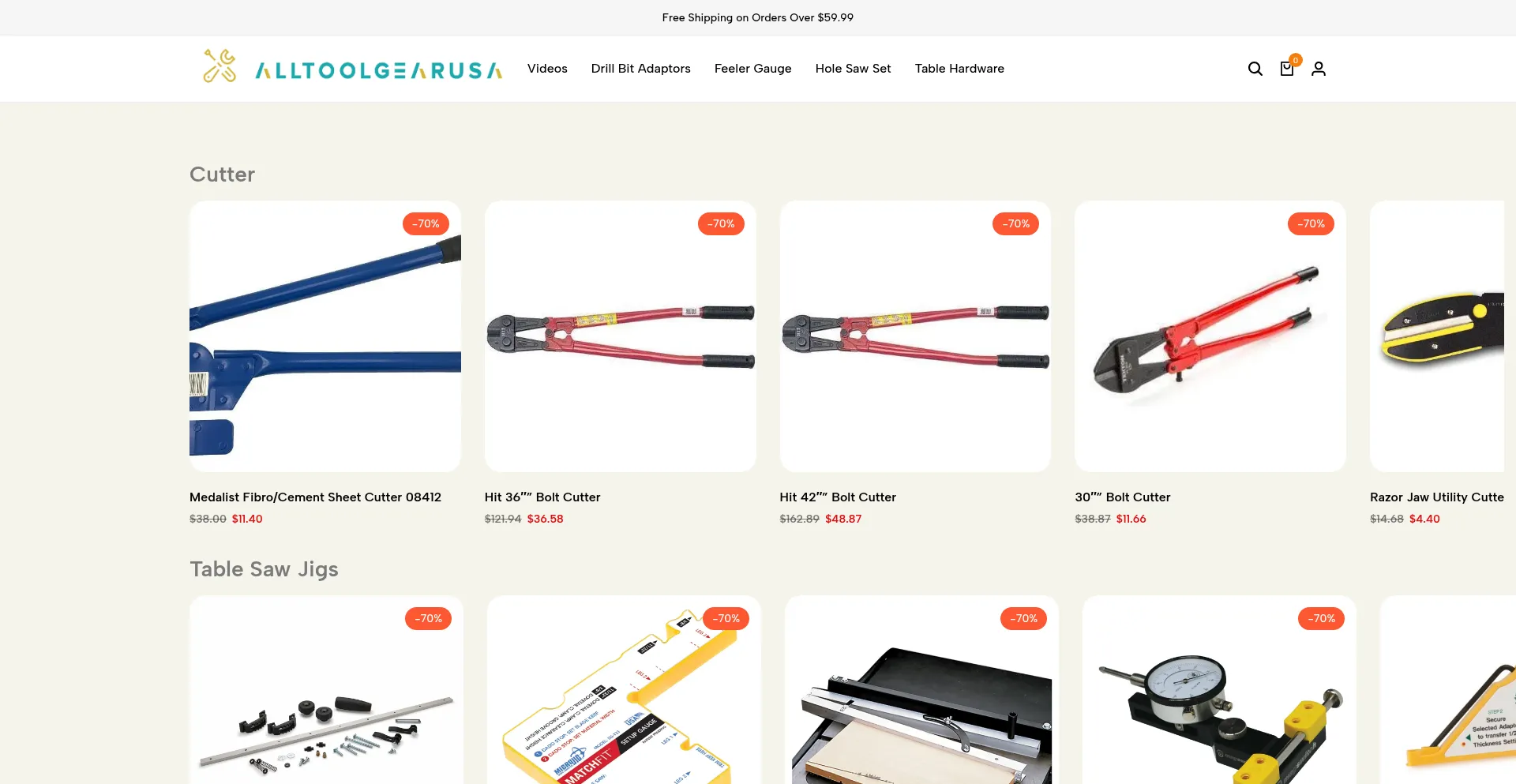Click the blue sheet cutter product image
1516x784 pixels.
coord(325,336)
